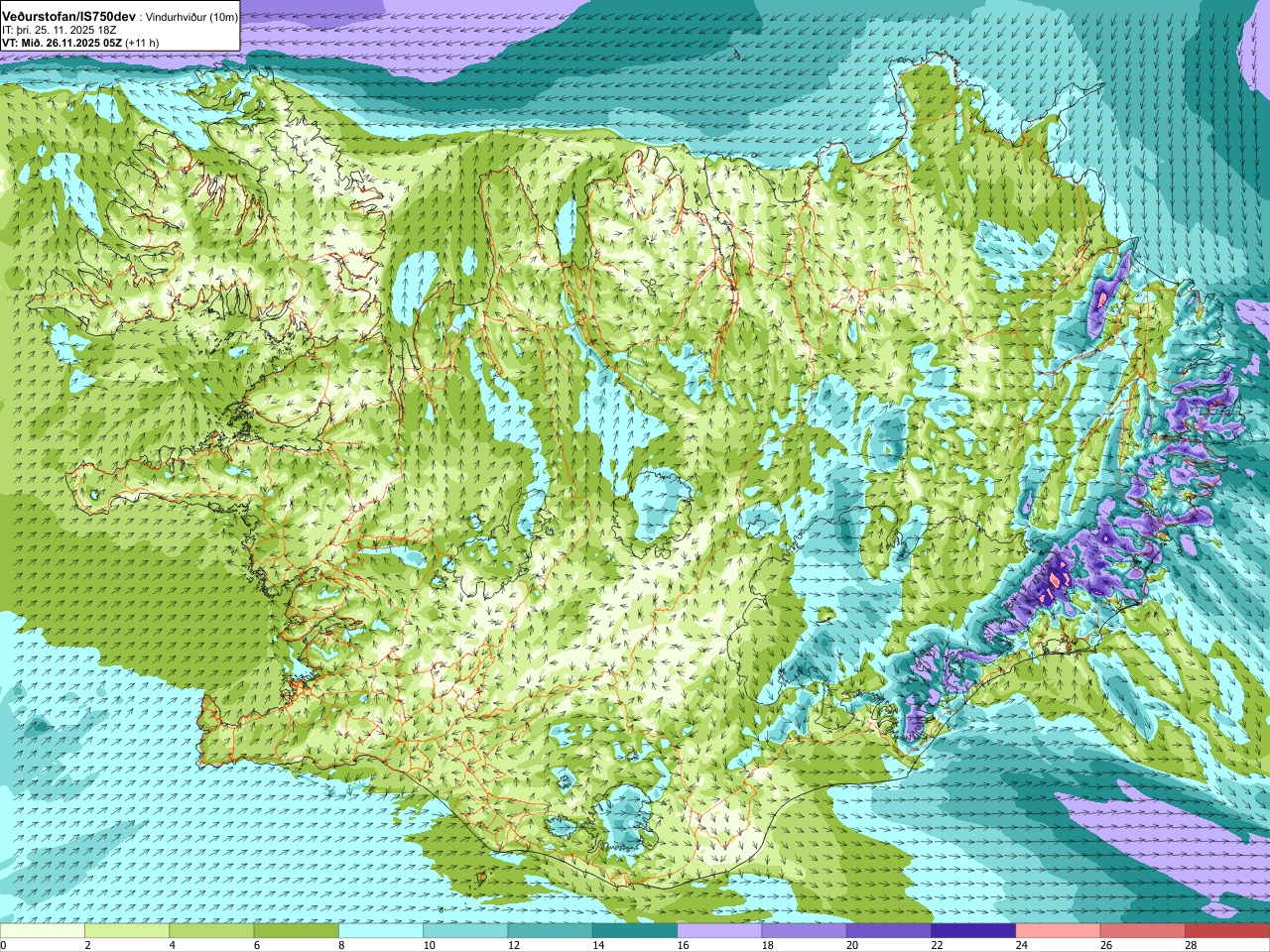Click the light pink 24–26 legend swatch

tap(1059, 931)
